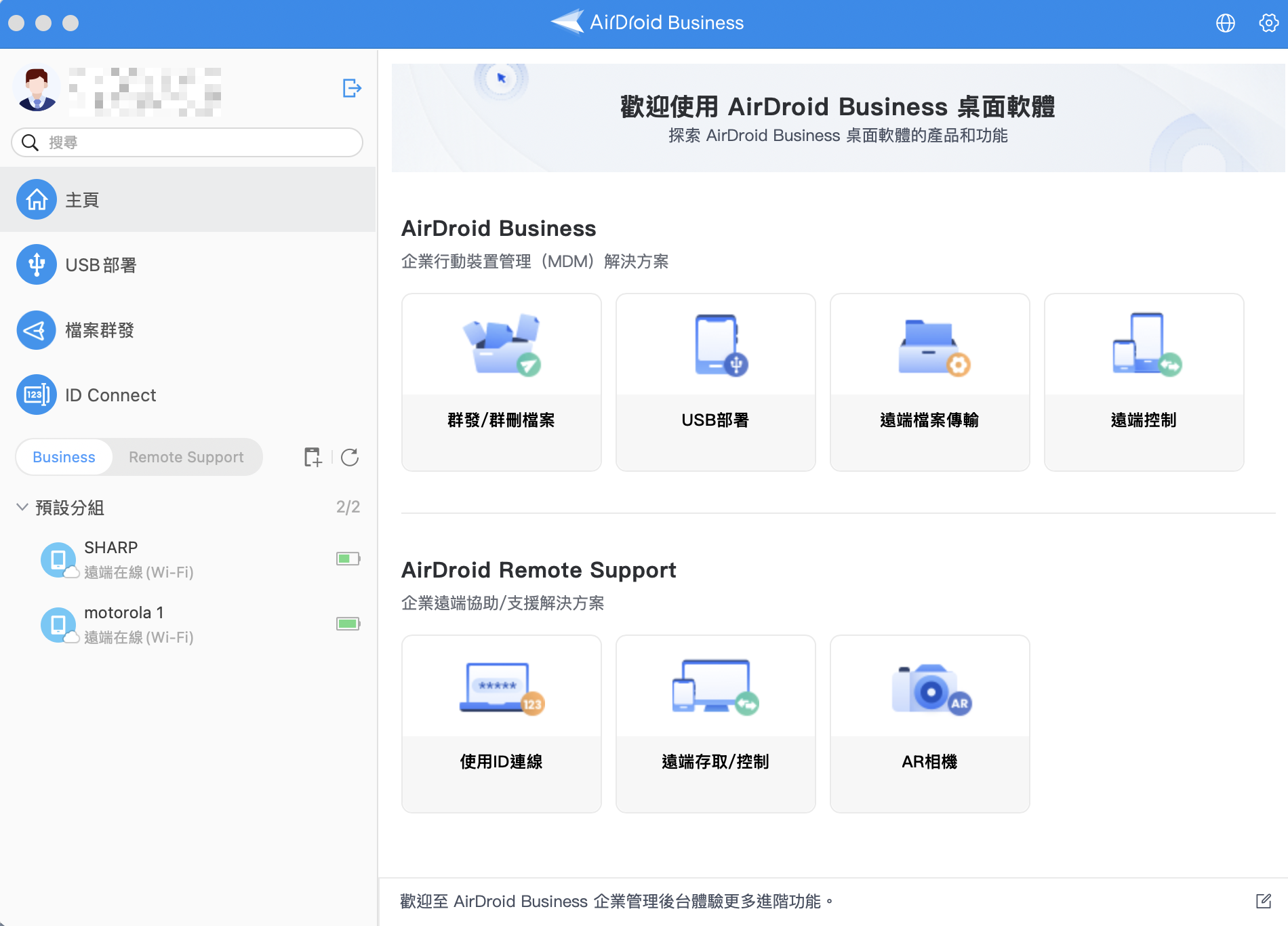
Task: Click the laptop icon on 使用ID連線 card
Action: click(502, 688)
